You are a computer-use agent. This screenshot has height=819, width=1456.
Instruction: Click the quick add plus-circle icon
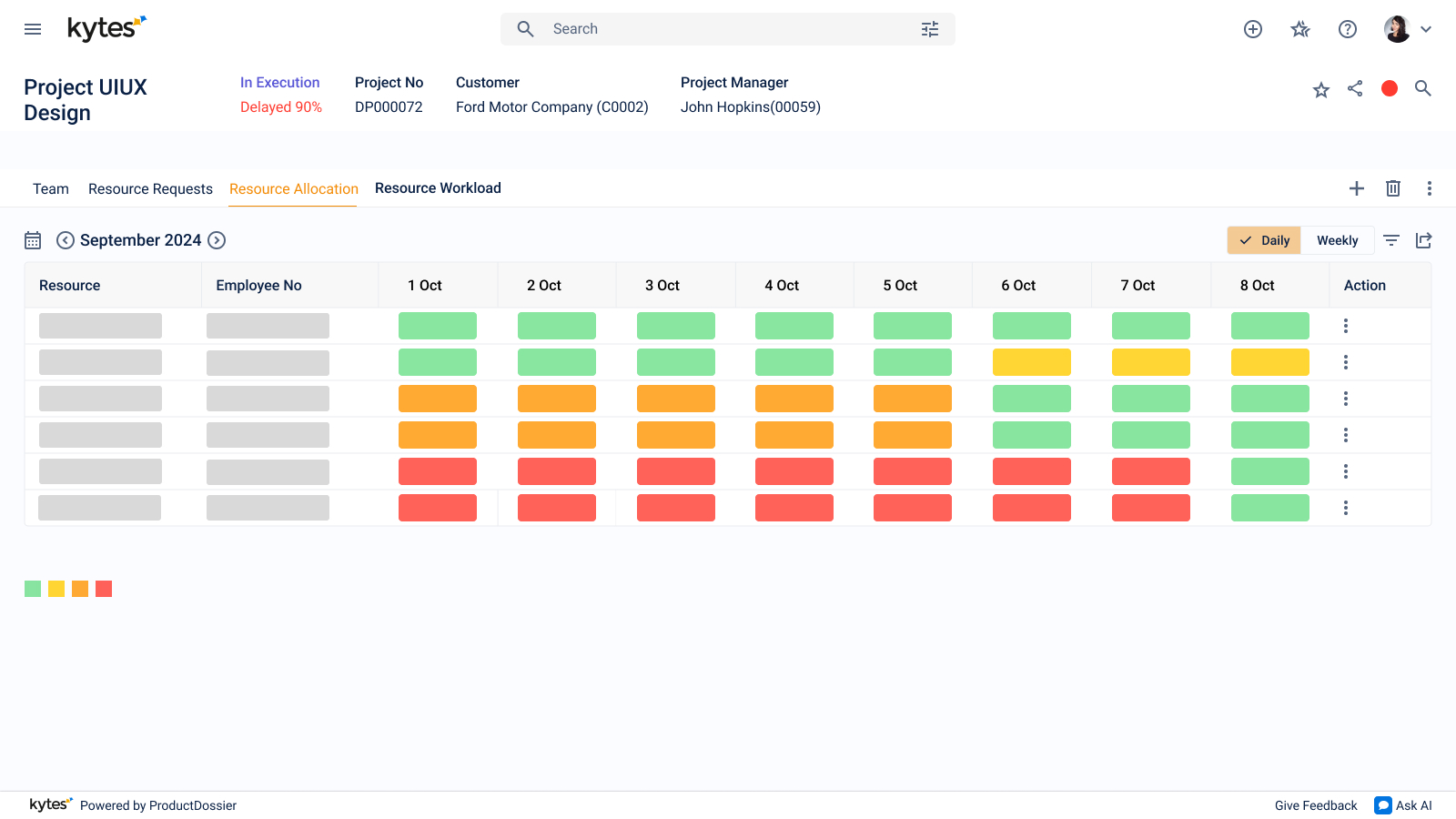(x=1253, y=29)
